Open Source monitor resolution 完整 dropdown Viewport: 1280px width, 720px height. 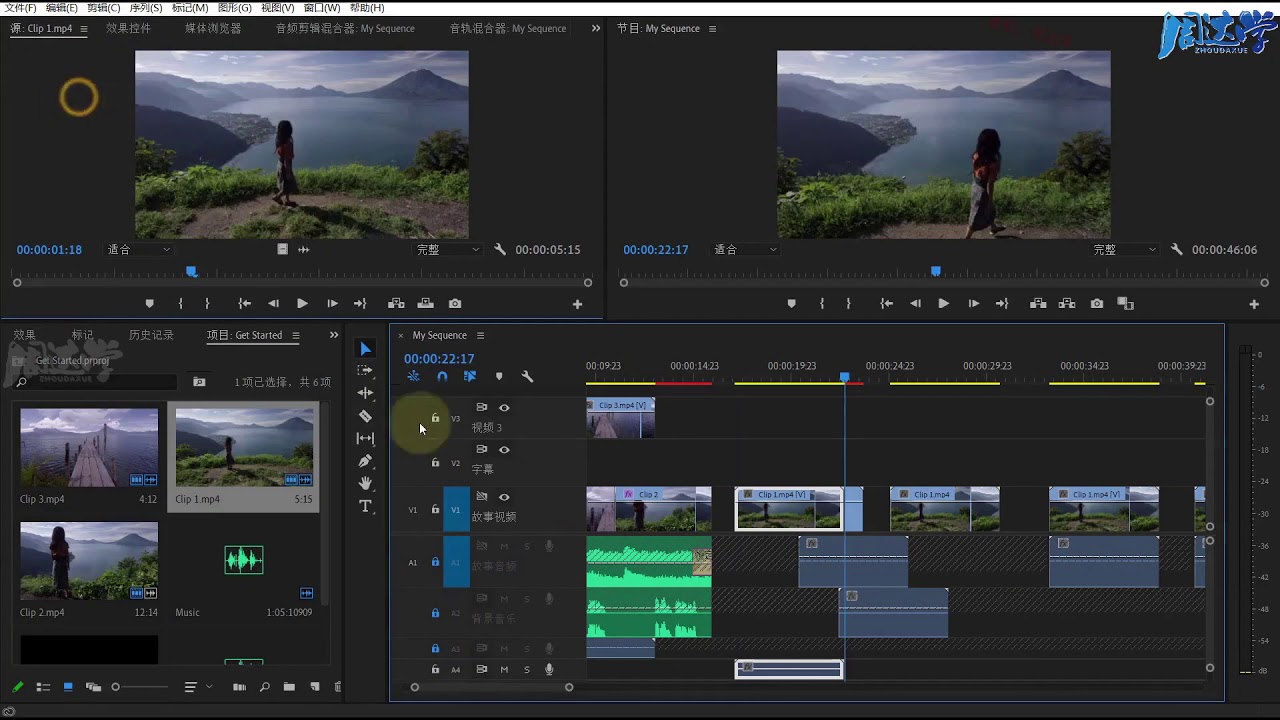click(448, 250)
